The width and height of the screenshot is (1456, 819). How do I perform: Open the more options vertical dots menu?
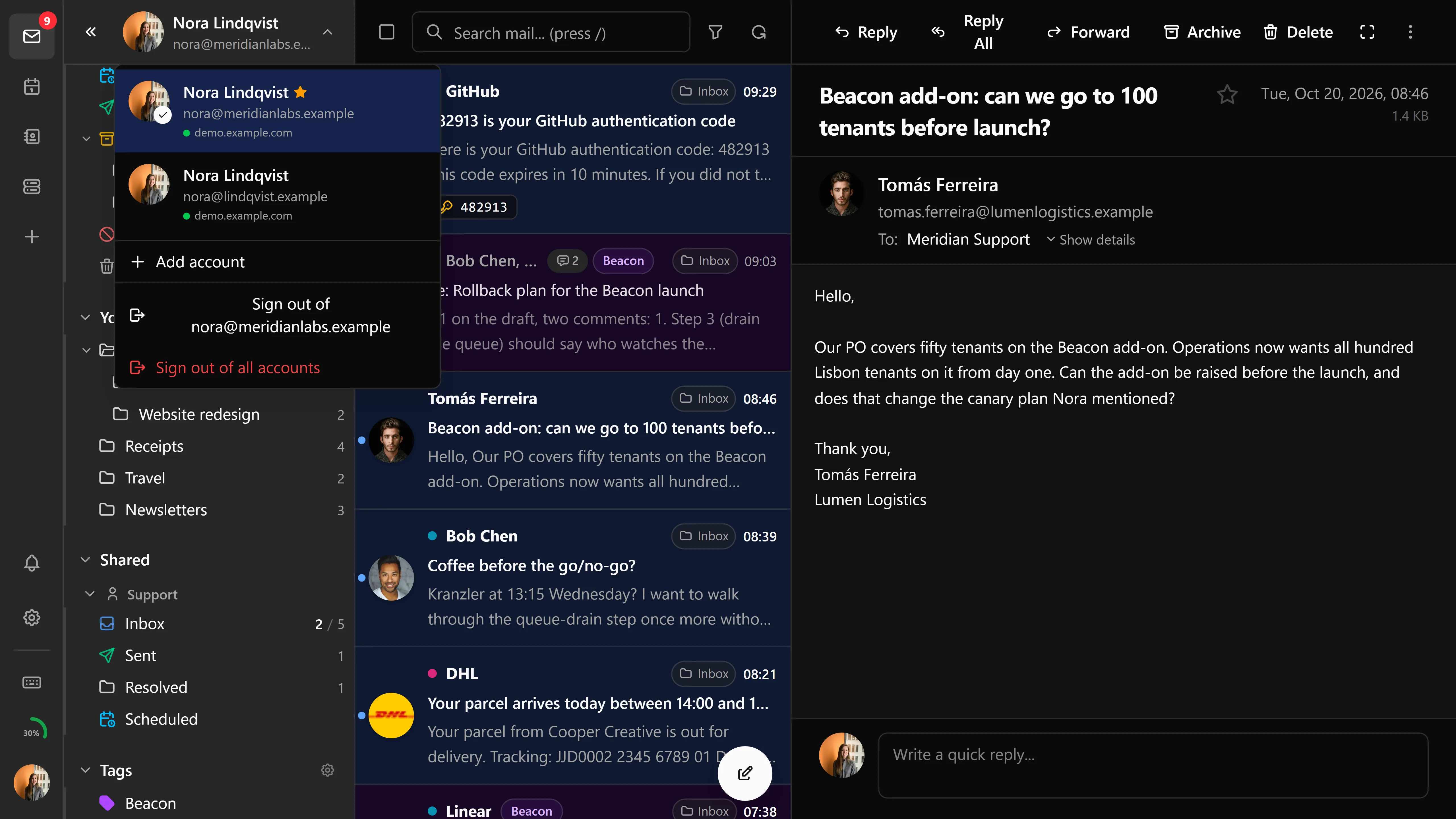1410,32
